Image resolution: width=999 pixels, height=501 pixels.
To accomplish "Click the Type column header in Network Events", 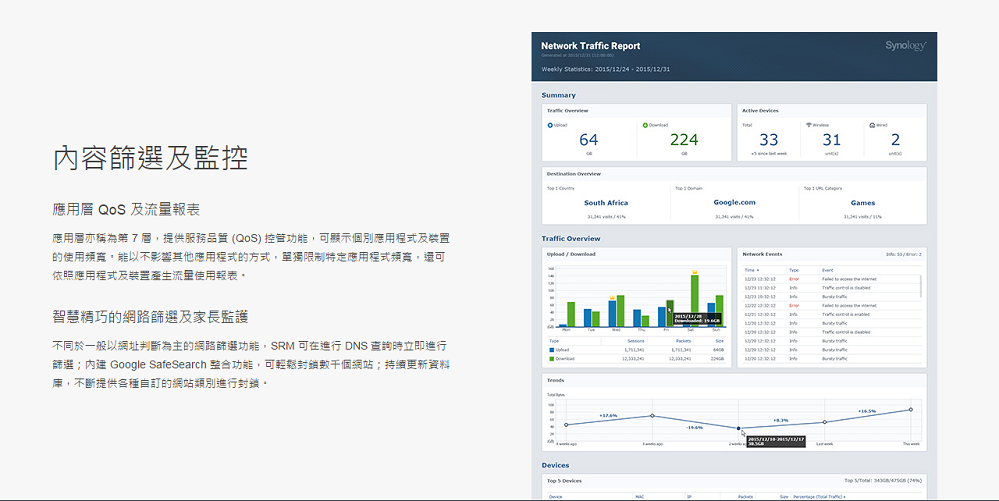I will click(794, 270).
